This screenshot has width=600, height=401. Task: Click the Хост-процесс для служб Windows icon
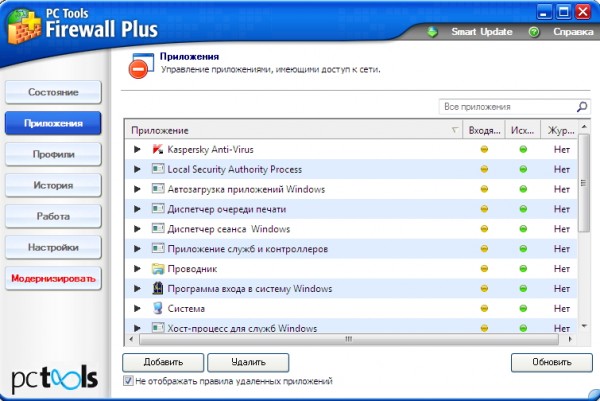tap(158, 328)
